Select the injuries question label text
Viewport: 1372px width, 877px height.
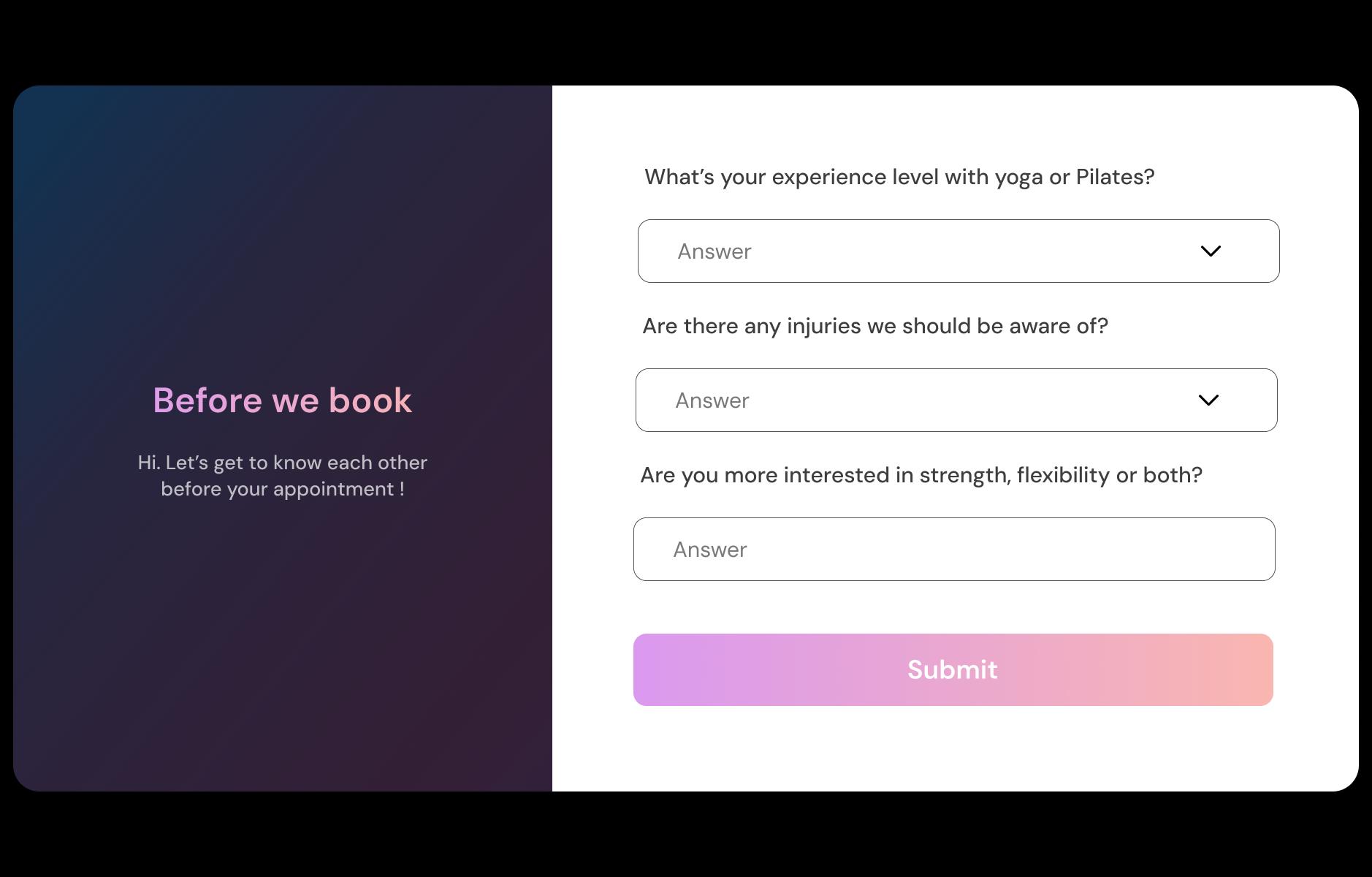tap(874, 326)
